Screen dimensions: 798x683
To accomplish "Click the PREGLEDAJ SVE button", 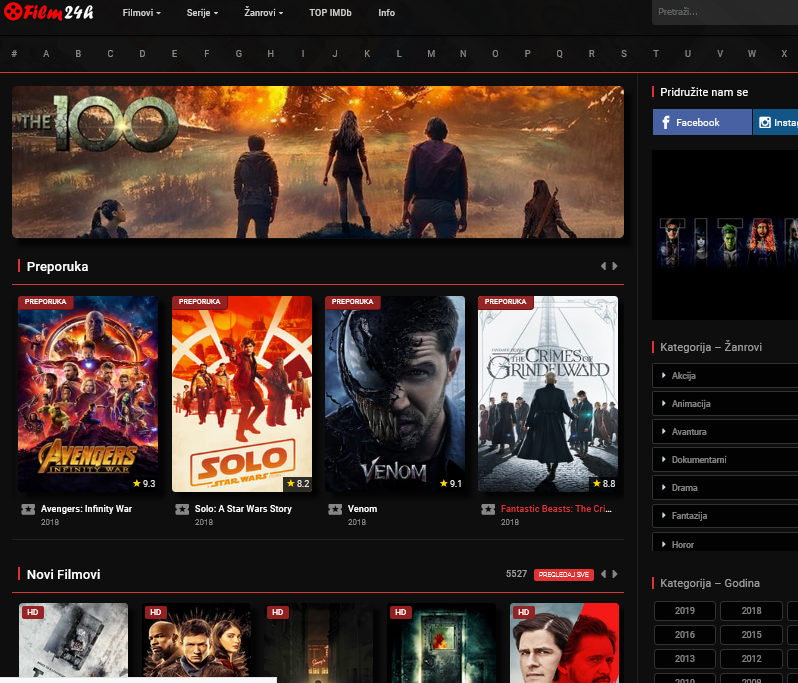I will pos(563,575).
